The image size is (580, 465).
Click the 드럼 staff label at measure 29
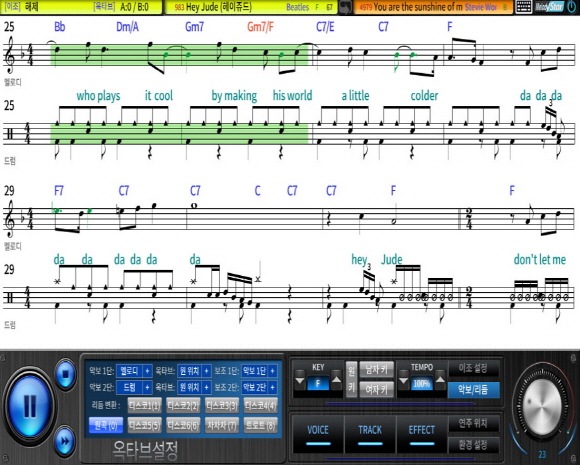(x=10, y=325)
